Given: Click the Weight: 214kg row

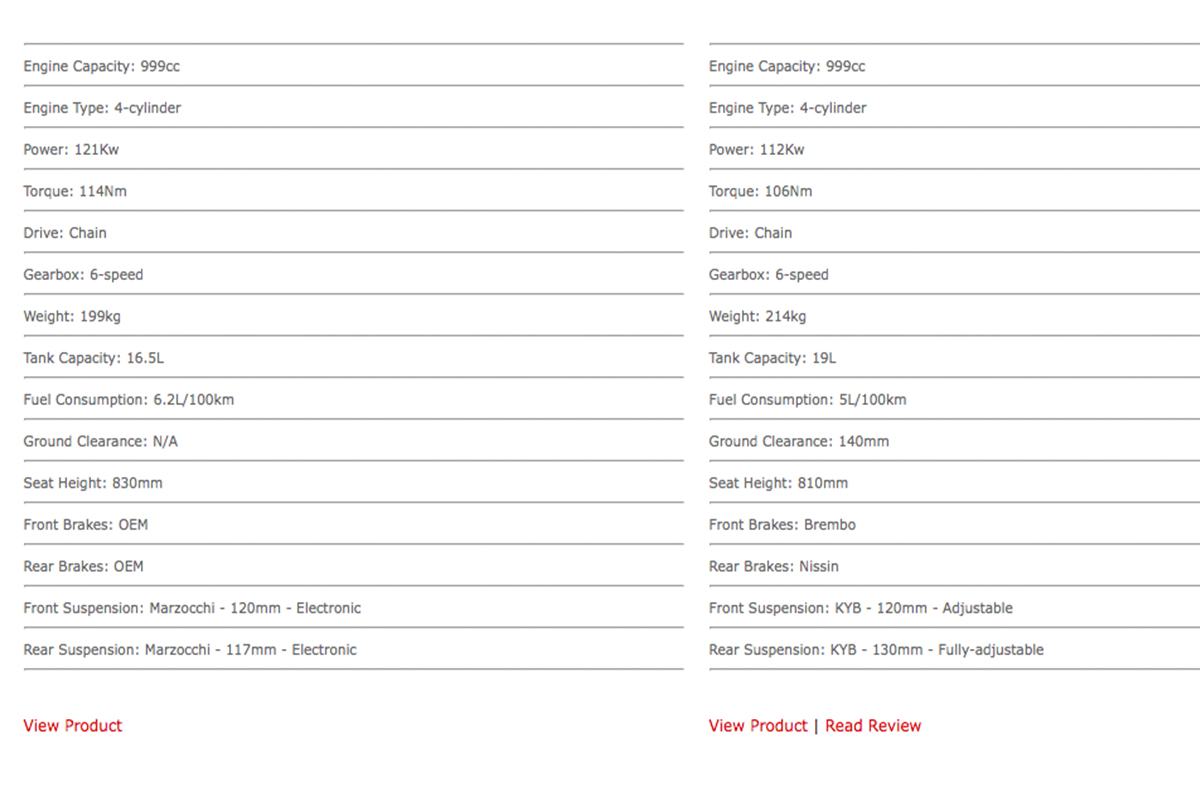Looking at the screenshot, I should (x=954, y=316).
